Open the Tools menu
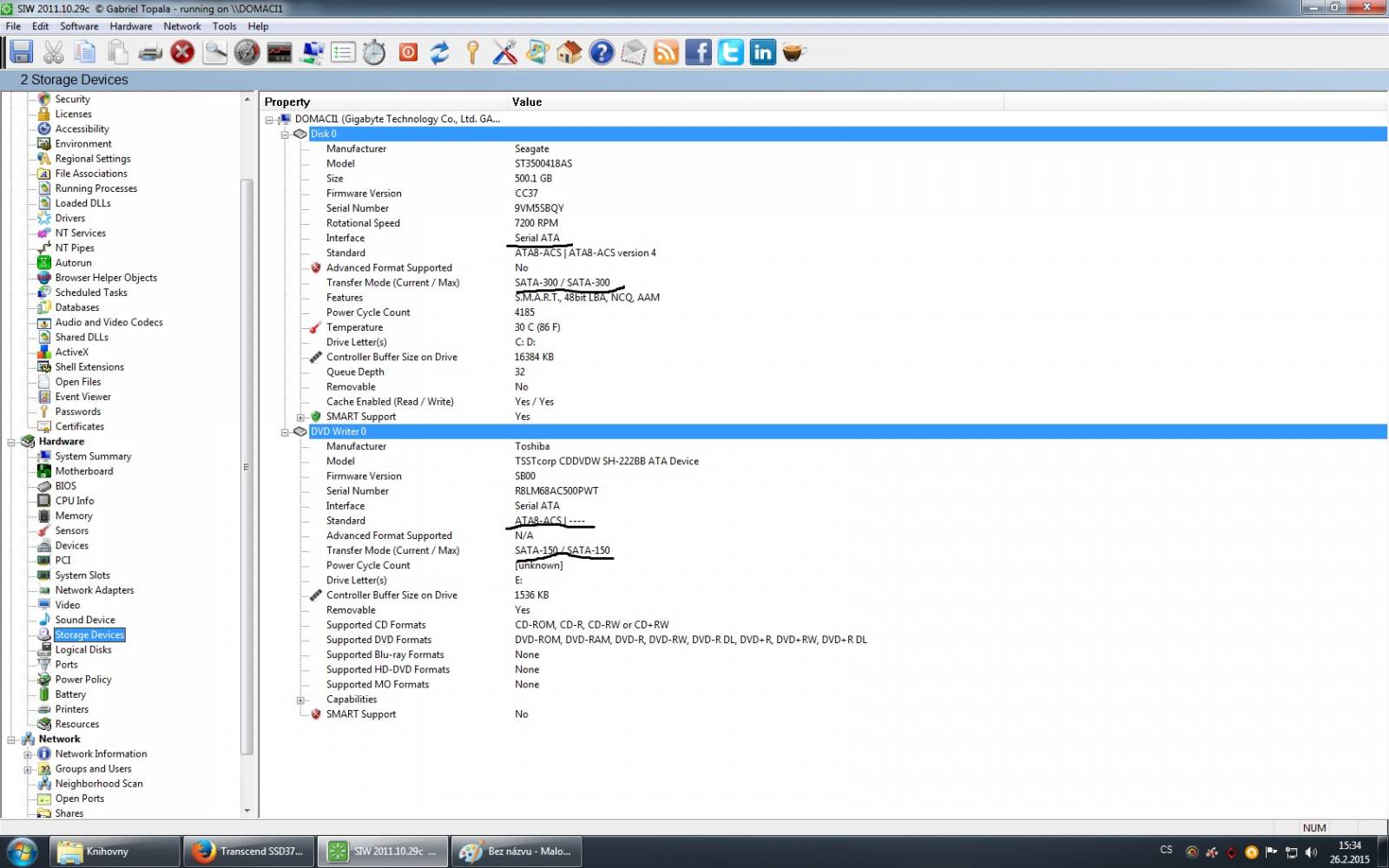Screen dimensions: 1389x868 tap(224, 26)
